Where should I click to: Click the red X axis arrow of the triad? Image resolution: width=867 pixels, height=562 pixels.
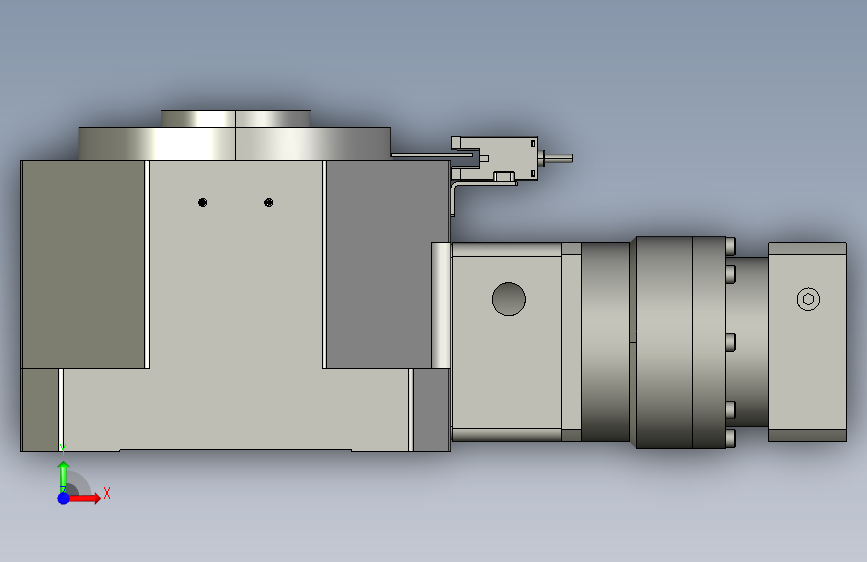[x=83, y=498]
